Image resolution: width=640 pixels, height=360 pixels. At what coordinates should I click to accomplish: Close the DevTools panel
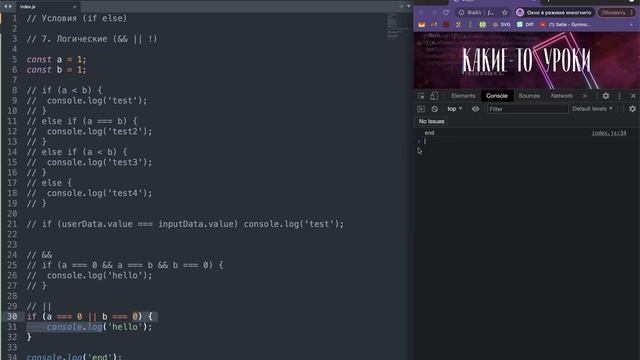[633, 96]
